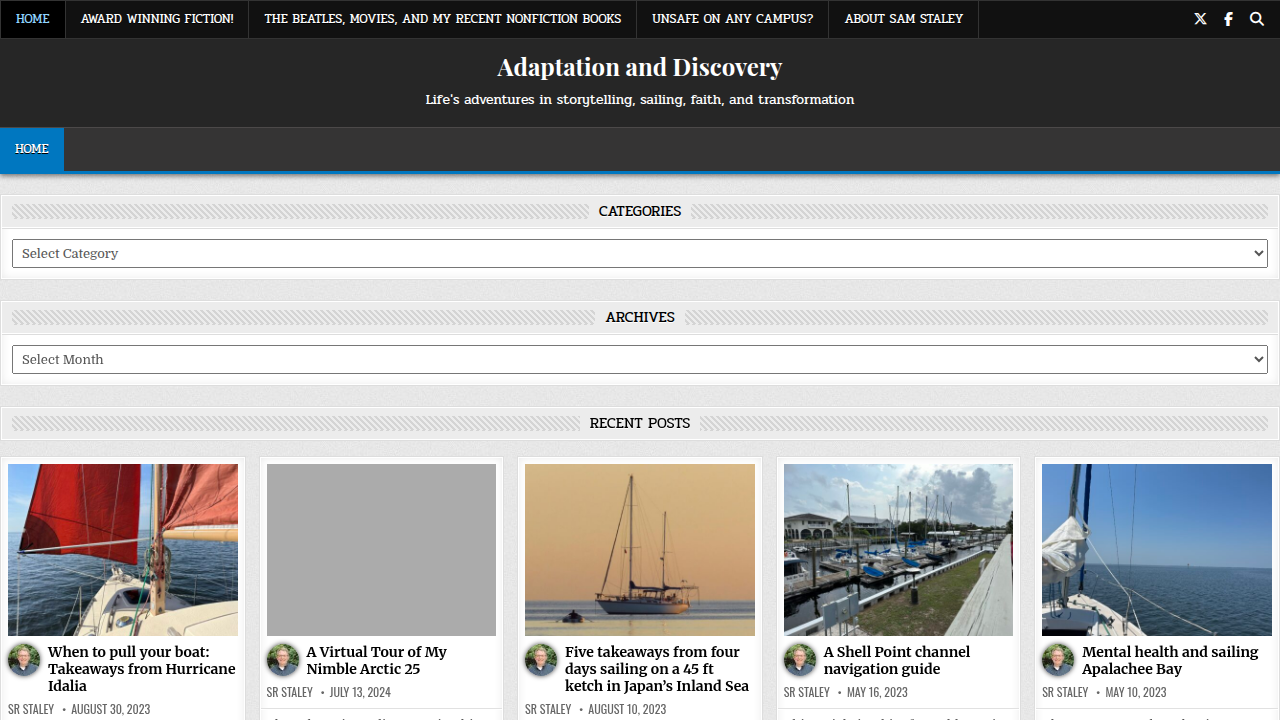This screenshot has height=720, width=1280.
Task: Click author avatar beside Japan's Inland Sea post
Action: pyautogui.click(x=541, y=660)
